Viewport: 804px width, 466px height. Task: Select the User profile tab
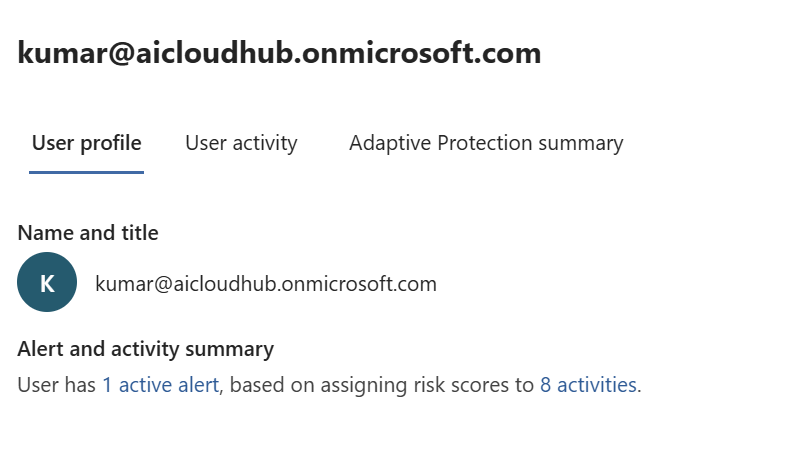point(86,143)
